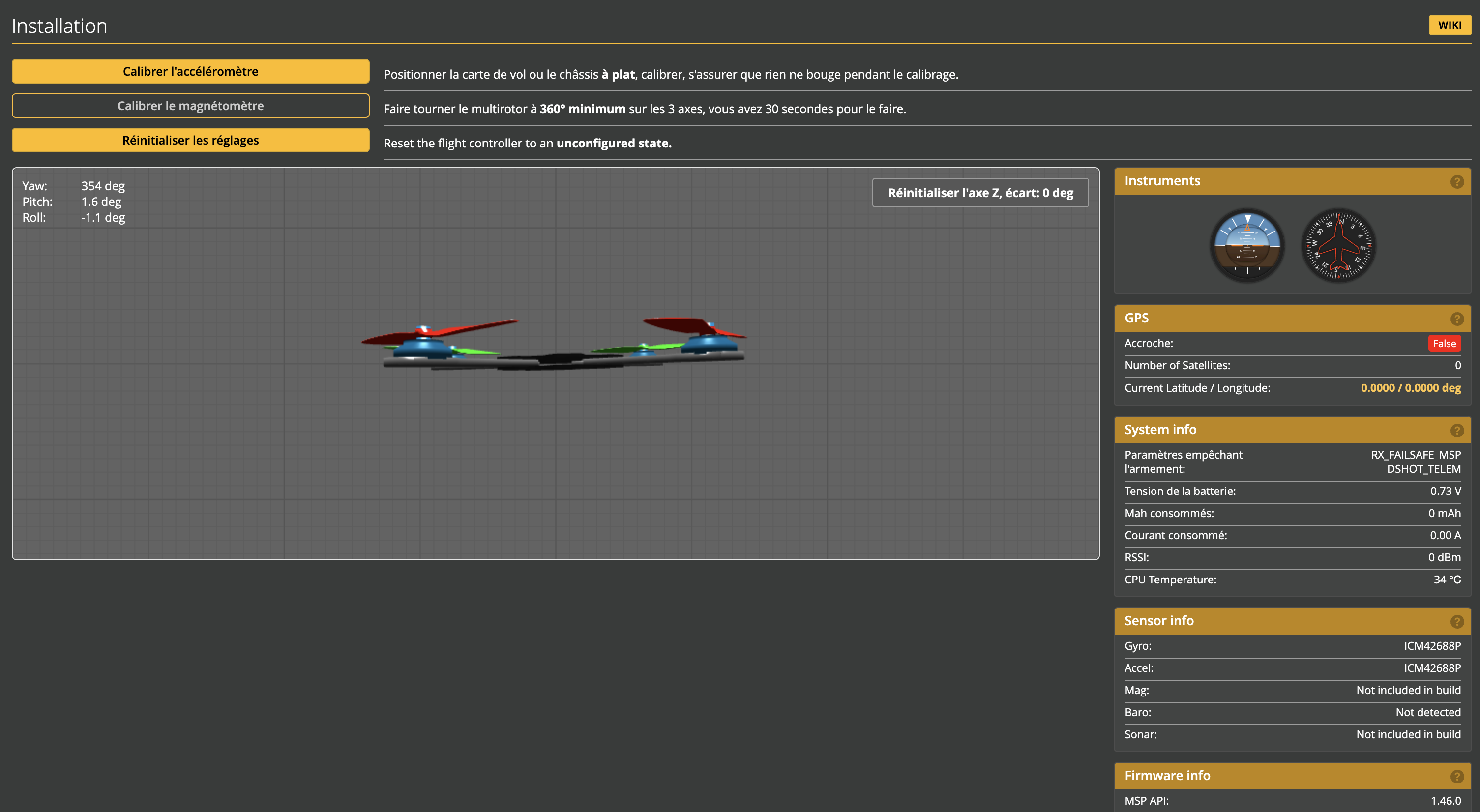Screen dimensions: 1480x812
Task: Click the artificial horizon instrument
Action: (1247, 245)
